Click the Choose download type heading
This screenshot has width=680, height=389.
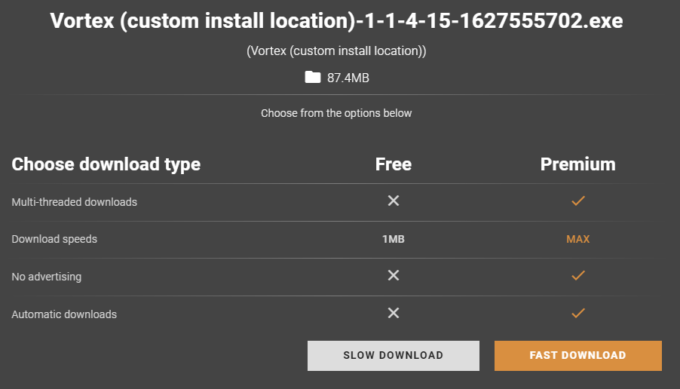pyautogui.click(x=106, y=164)
